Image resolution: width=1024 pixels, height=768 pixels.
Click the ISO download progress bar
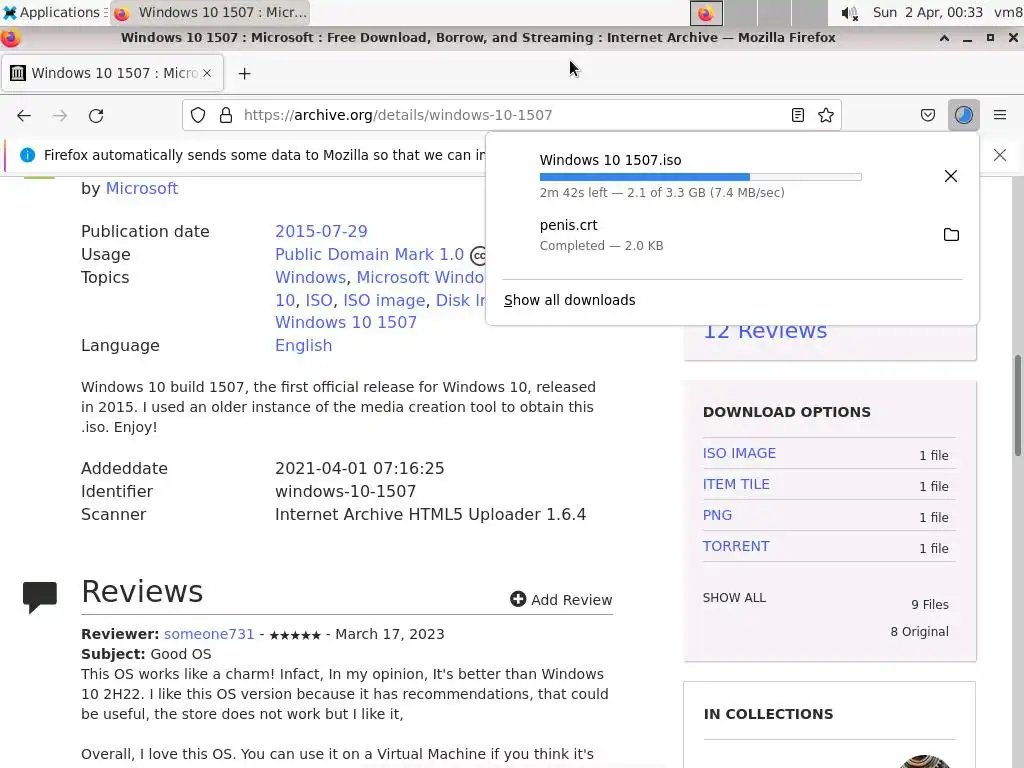701,176
